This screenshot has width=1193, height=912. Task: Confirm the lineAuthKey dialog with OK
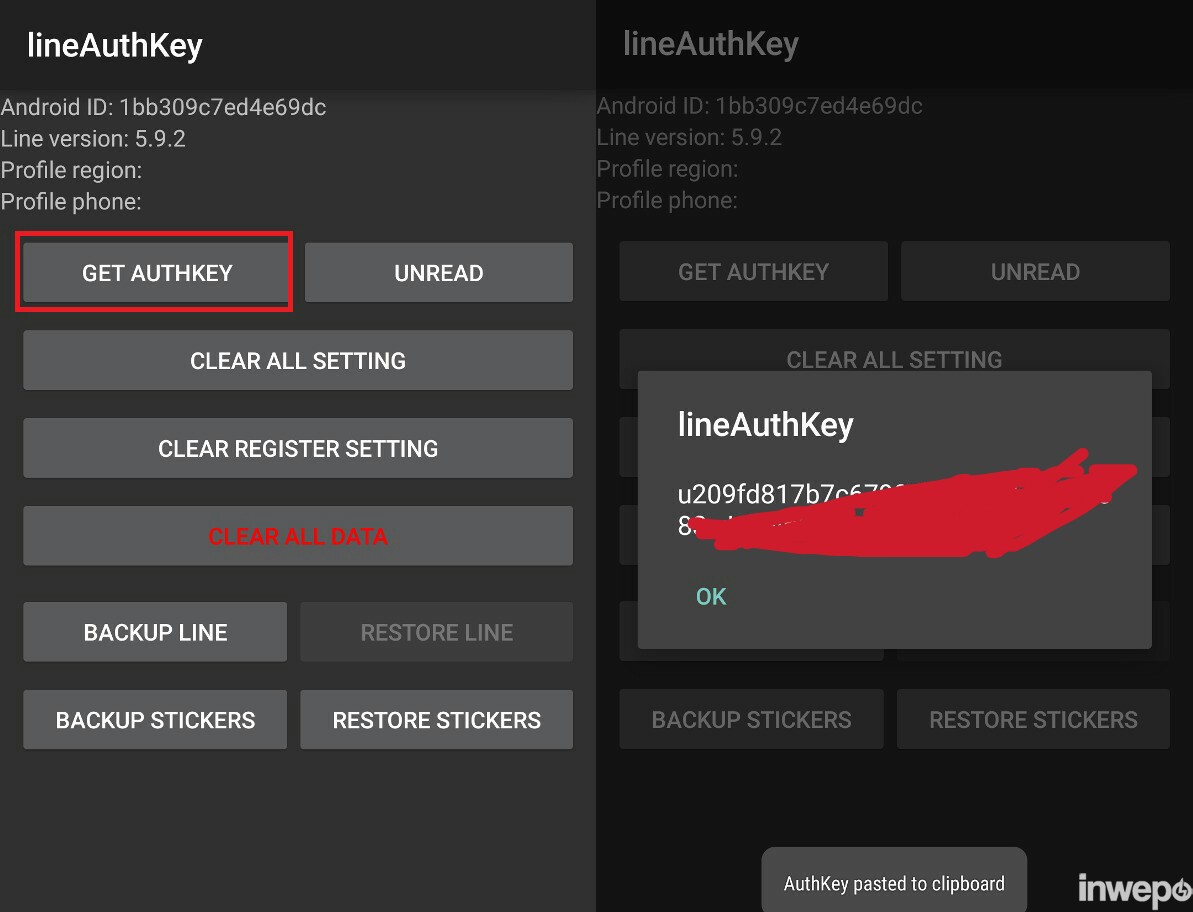[x=711, y=596]
